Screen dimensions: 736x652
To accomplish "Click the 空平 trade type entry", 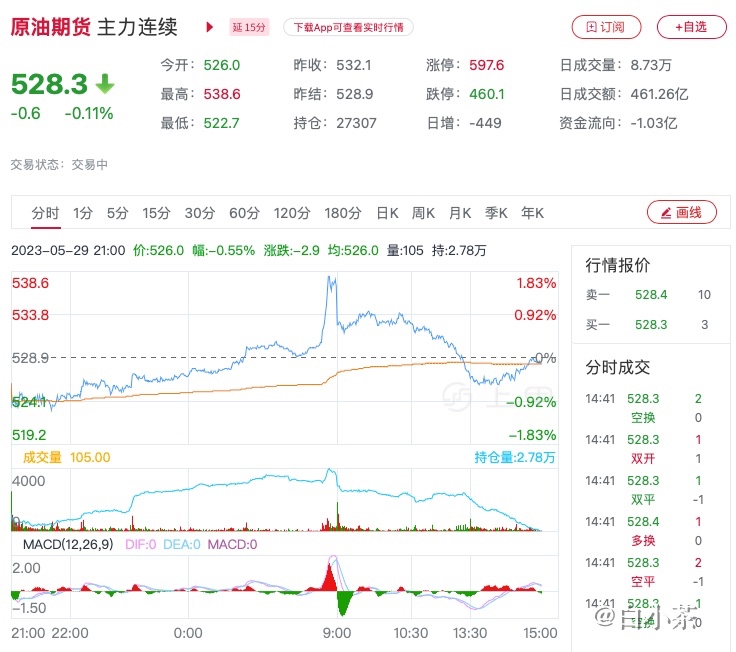I will pyautogui.click(x=643, y=581).
